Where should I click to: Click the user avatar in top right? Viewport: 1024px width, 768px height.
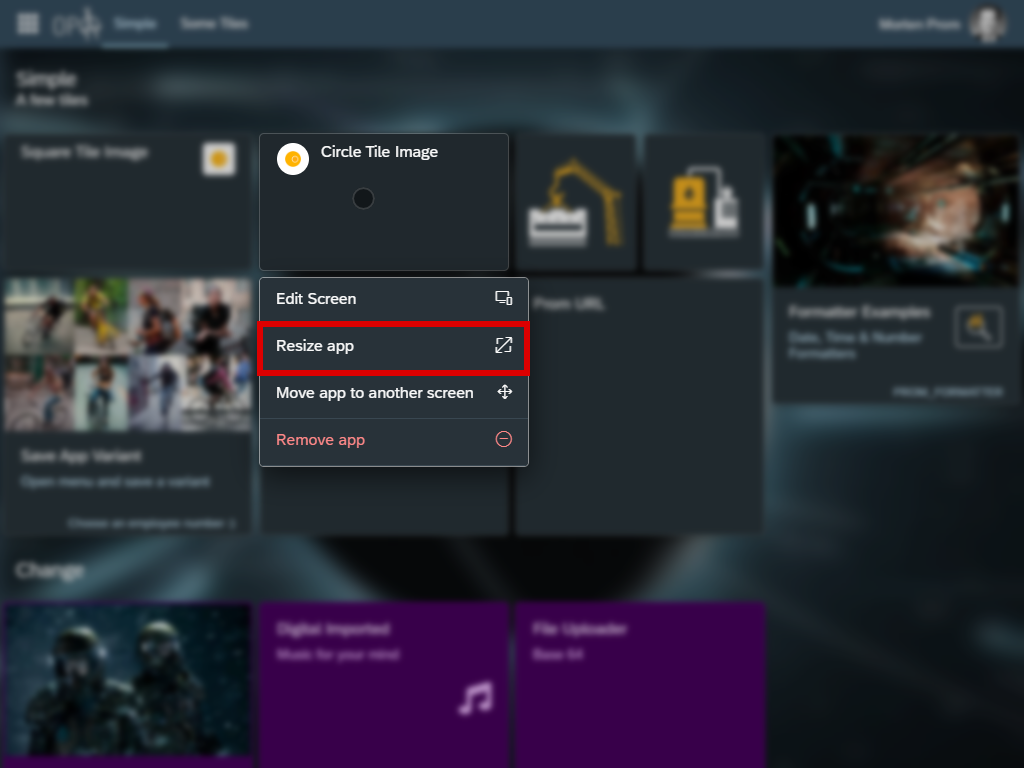pyautogui.click(x=986, y=24)
